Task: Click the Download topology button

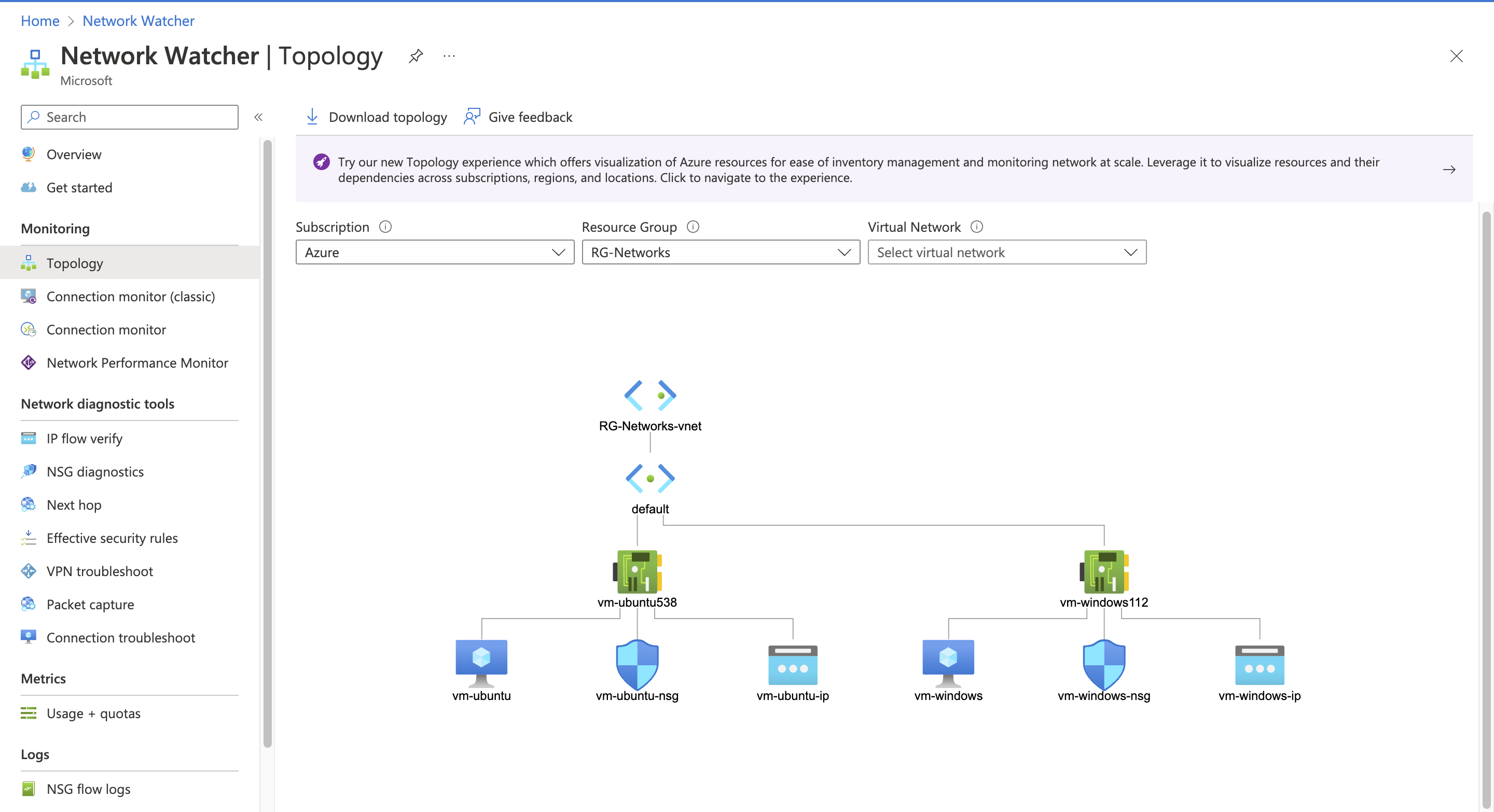Action: [x=376, y=117]
